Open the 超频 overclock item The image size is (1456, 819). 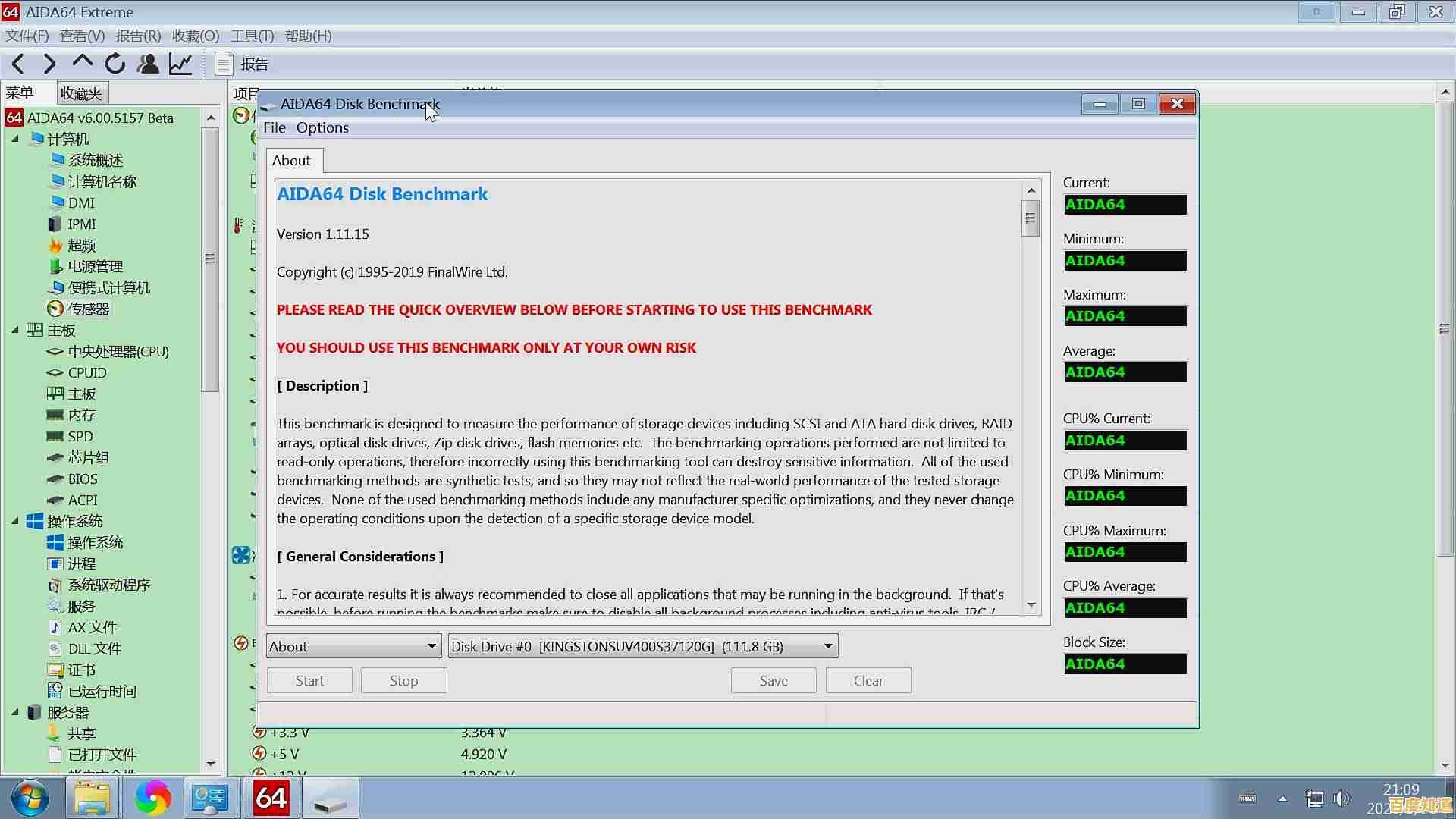[x=81, y=246]
